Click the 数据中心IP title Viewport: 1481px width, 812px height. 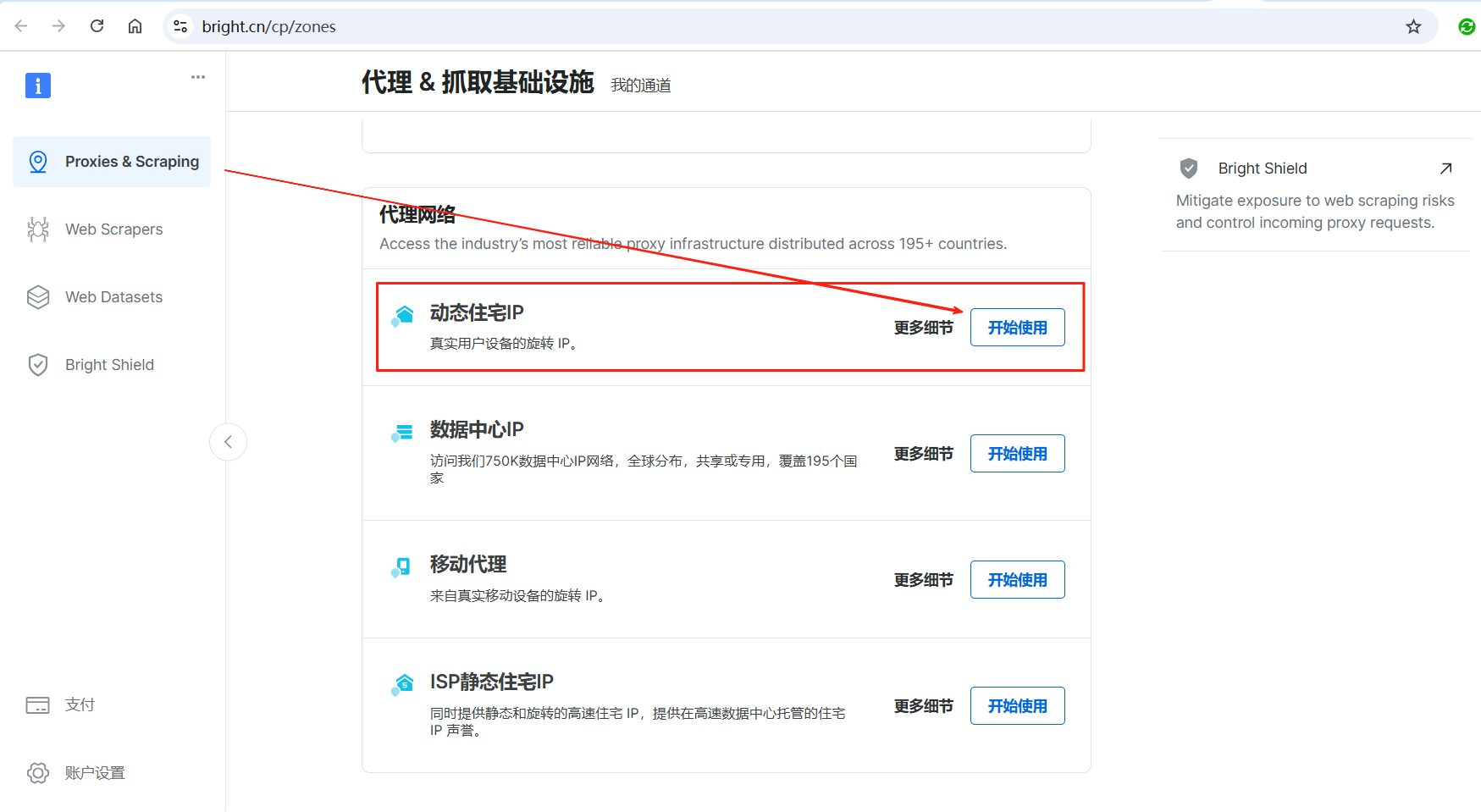(x=477, y=430)
